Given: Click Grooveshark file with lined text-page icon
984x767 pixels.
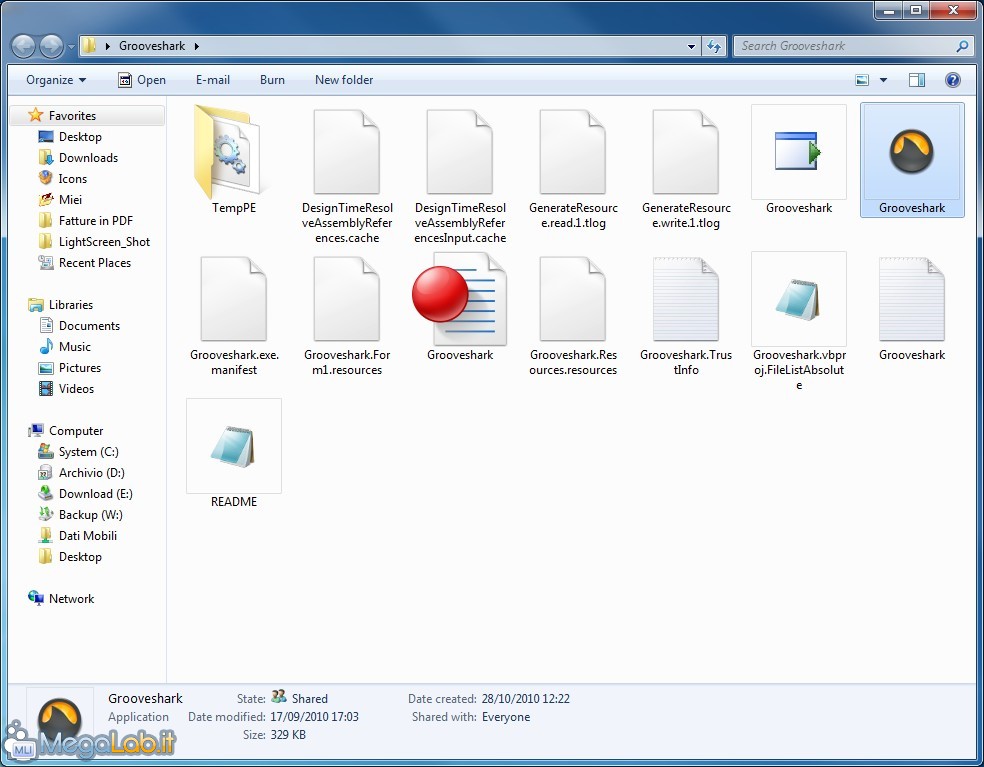Looking at the screenshot, I should [x=912, y=307].
